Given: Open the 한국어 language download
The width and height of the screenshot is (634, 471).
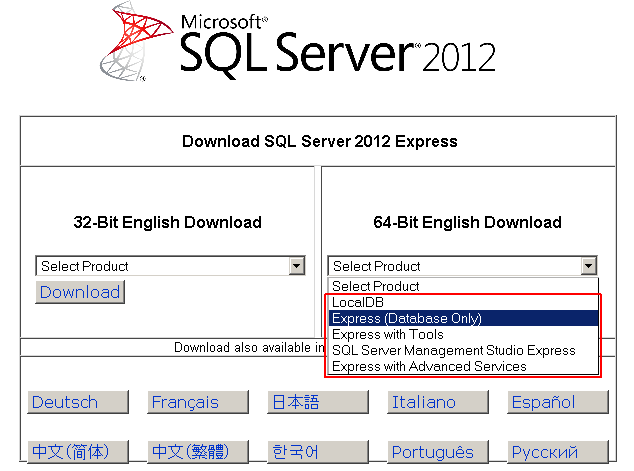Looking at the screenshot, I should (x=318, y=452).
